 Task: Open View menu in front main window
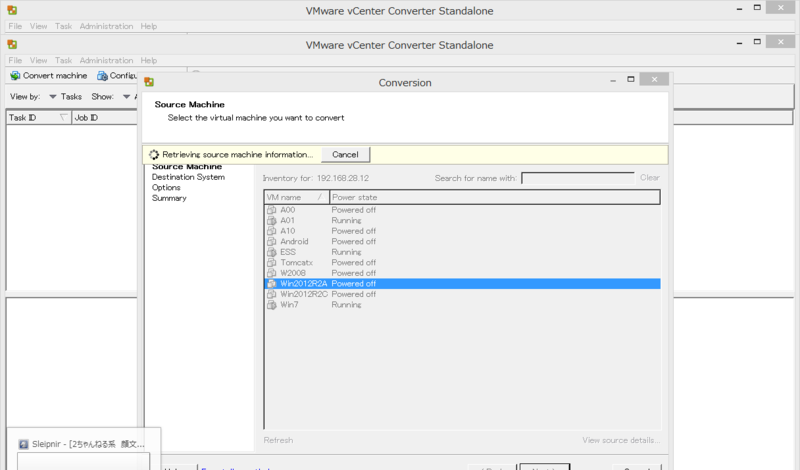pyautogui.click(x=38, y=60)
